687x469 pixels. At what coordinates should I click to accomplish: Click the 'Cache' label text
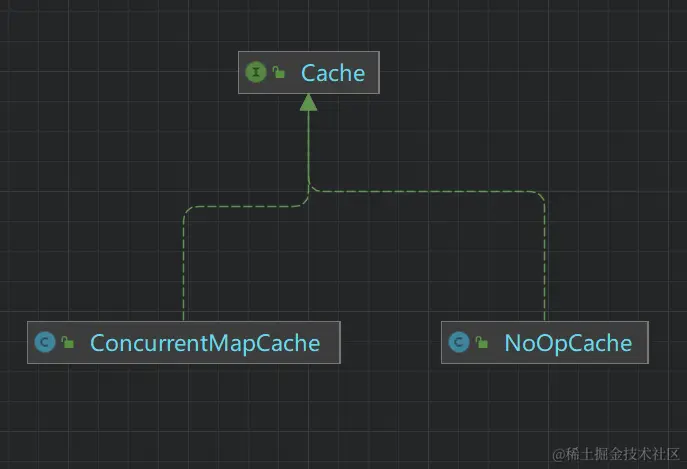333,73
